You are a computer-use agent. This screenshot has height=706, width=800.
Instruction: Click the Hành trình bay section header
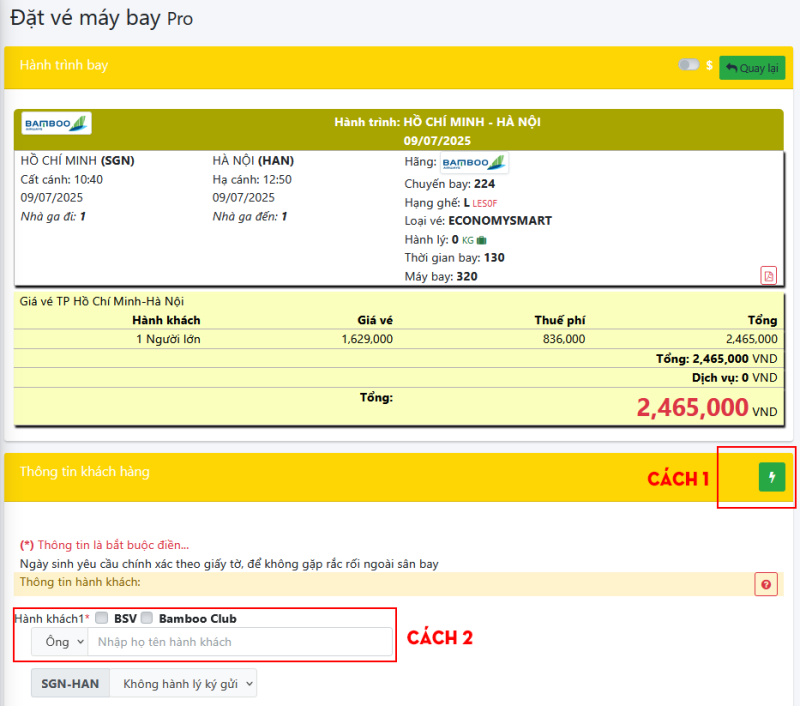pyautogui.click(x=64, y=66)
